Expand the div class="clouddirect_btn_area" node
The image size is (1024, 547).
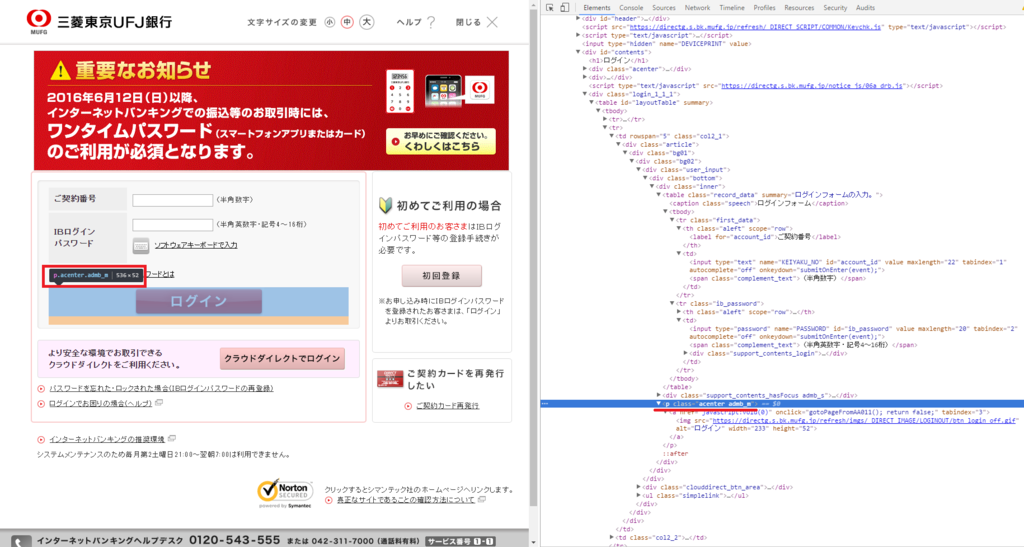click(x=639, y=487)
